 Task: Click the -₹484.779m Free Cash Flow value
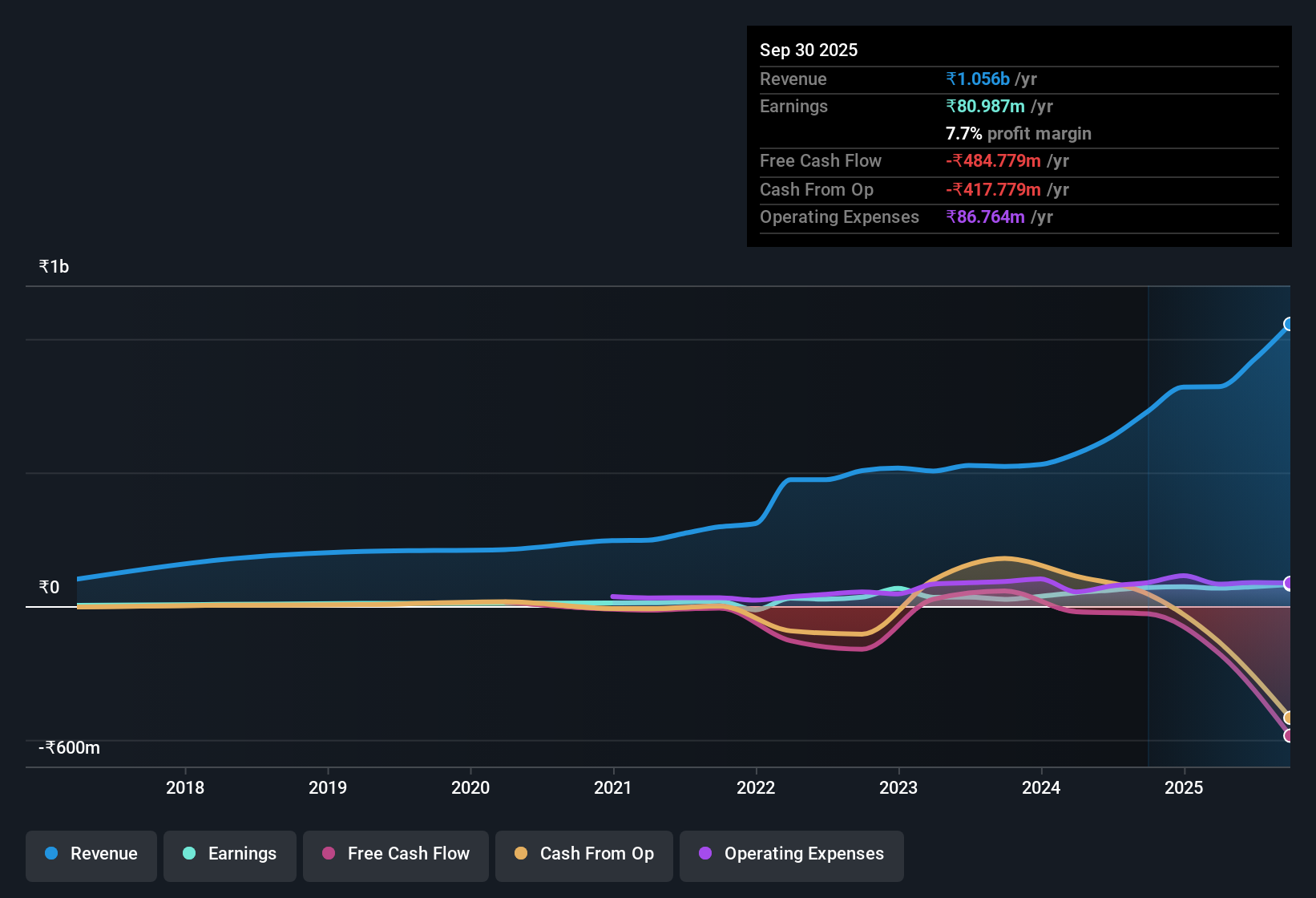pyautogui.click(x=994, y=161)
